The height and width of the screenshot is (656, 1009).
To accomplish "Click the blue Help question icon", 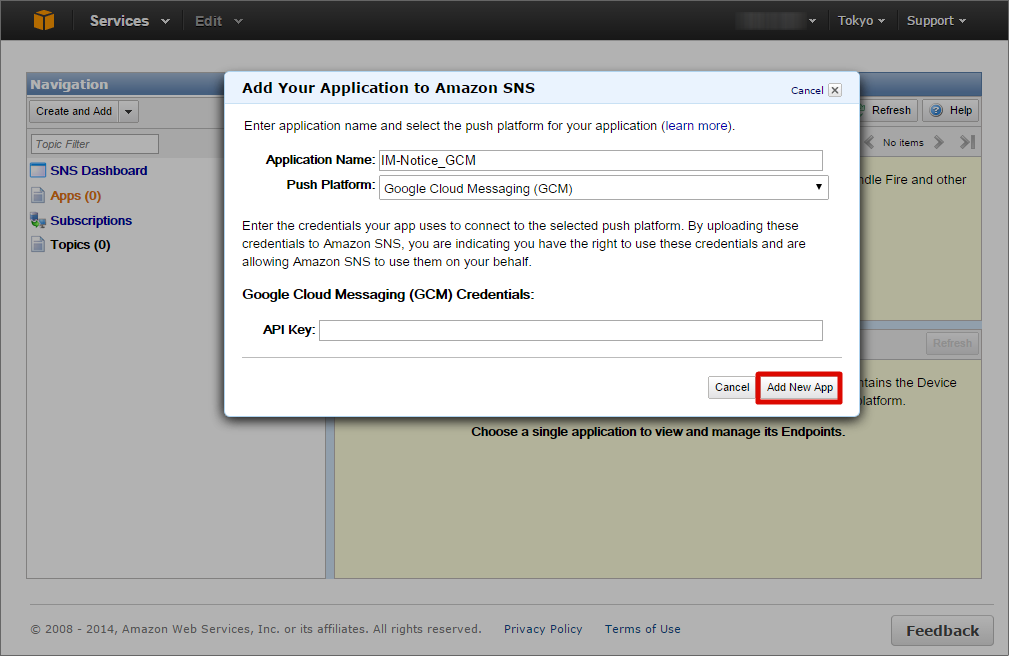I will pyautogui.click(x=936, y=111).
